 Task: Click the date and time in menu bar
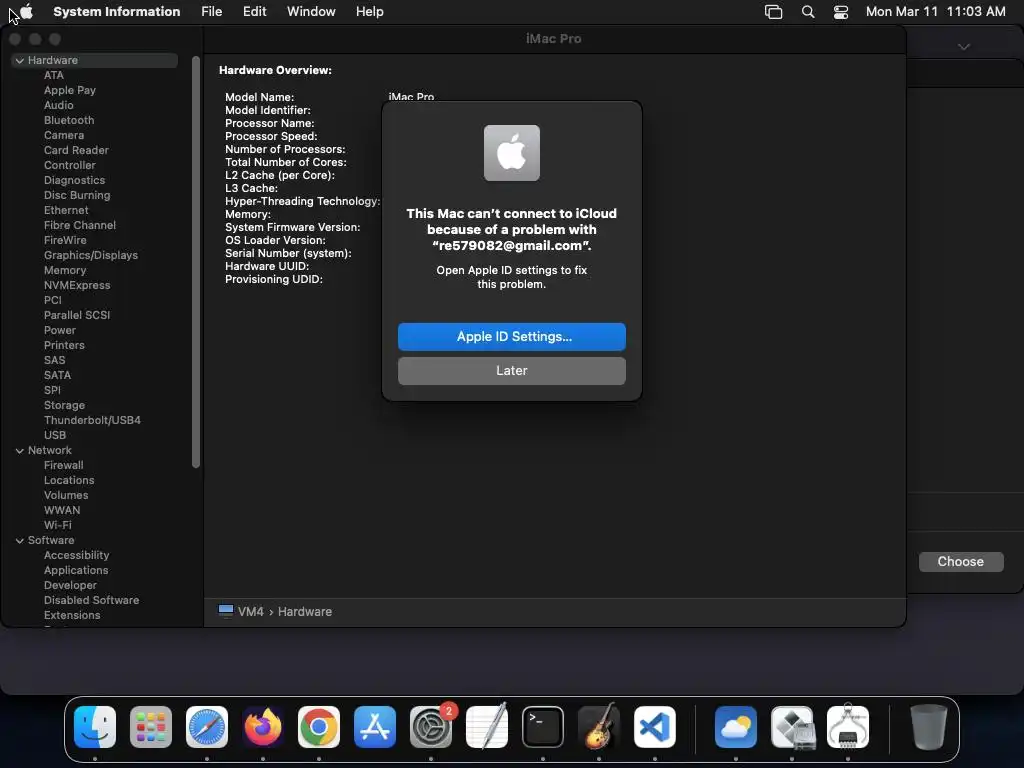935,12
